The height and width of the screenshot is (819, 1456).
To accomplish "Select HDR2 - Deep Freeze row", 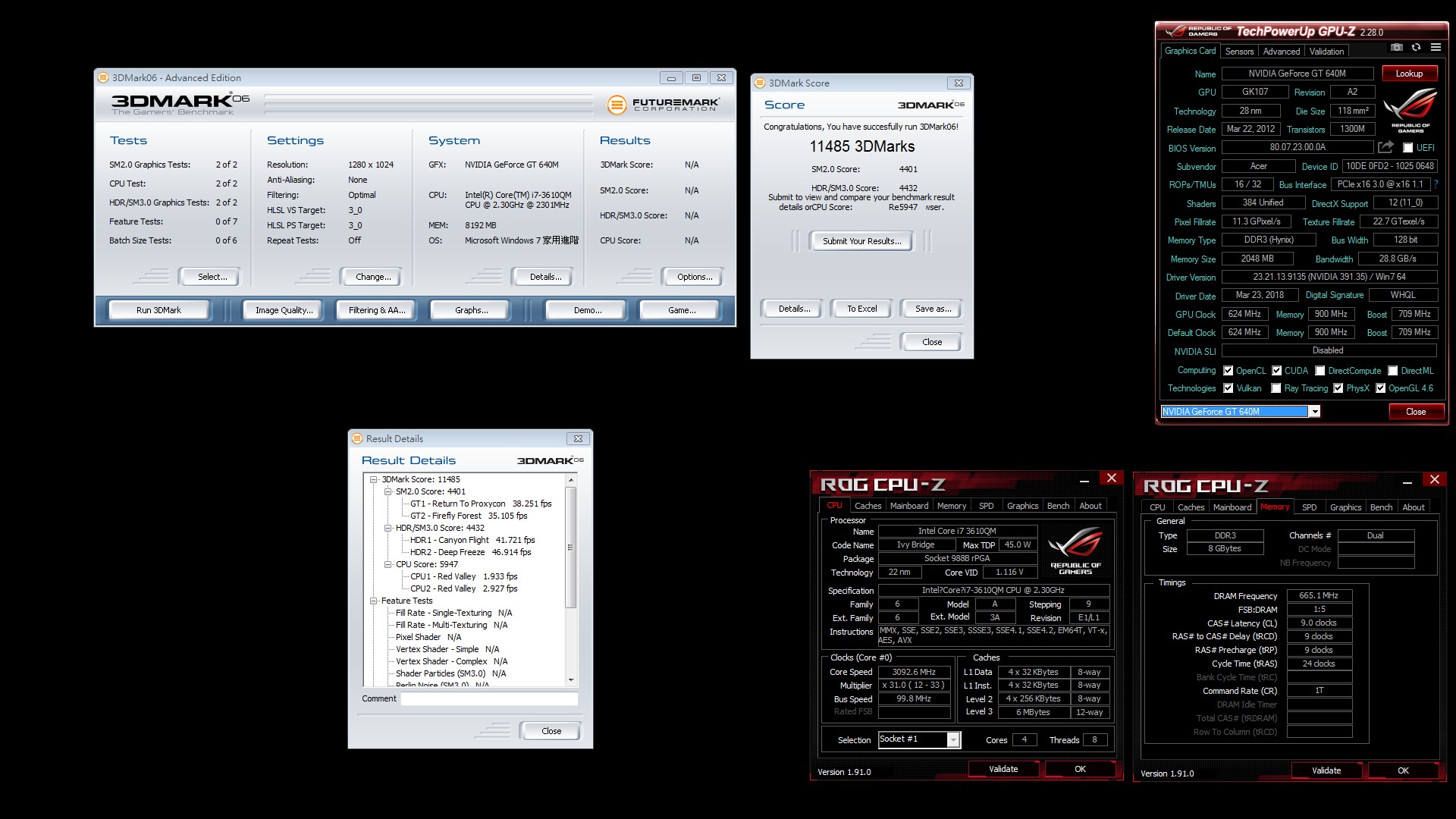I will coord(470,552).
